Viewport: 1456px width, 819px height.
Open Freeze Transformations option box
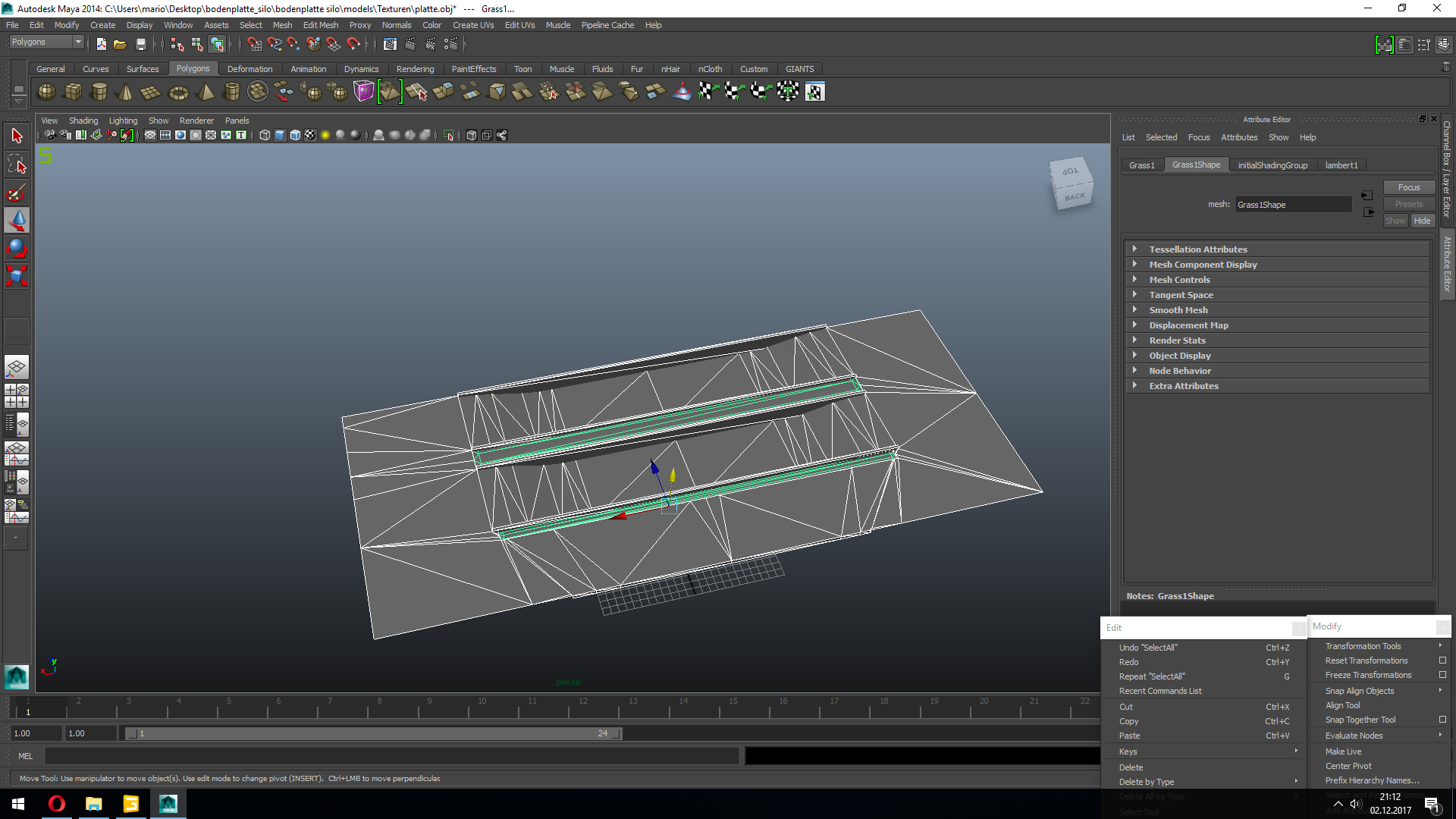coord(1442,675)
